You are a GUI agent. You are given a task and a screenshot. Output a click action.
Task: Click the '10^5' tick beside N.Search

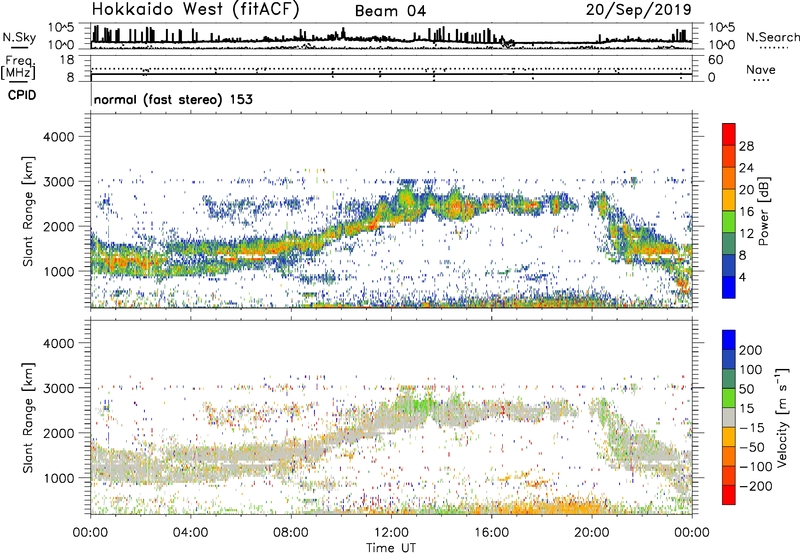[x=722, y=28]
